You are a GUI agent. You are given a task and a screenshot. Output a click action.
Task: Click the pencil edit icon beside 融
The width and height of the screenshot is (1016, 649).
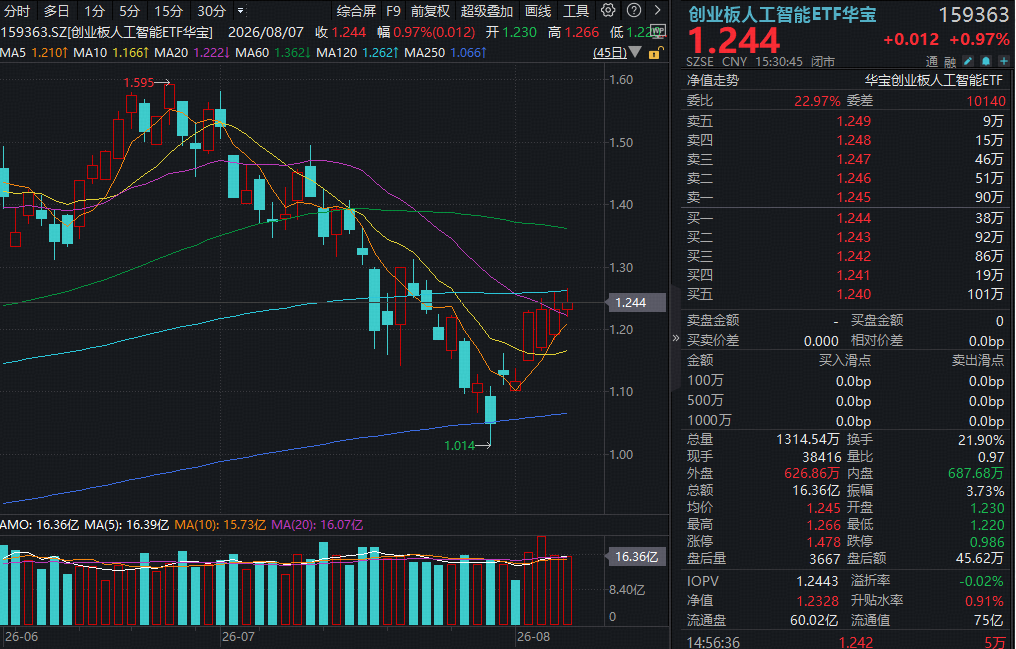tap(967, 61)
